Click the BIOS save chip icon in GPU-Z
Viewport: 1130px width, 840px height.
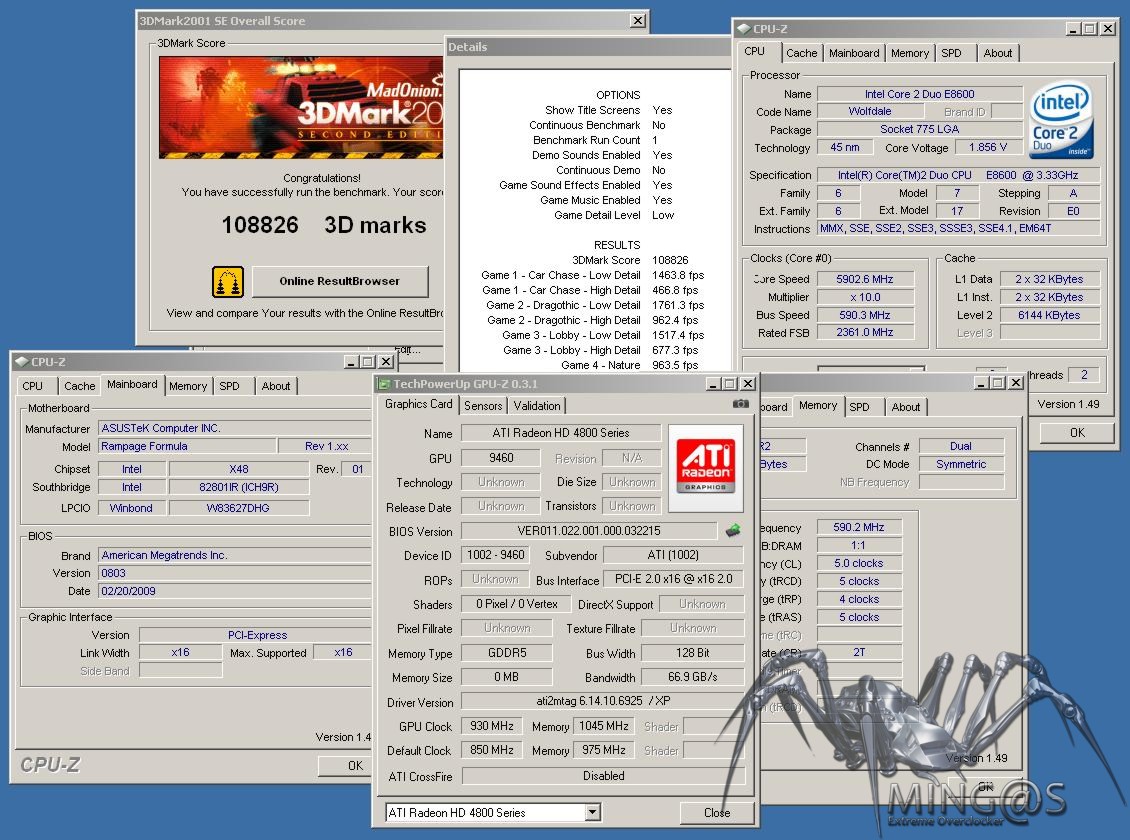pyautogui.click(x=733, y=531)
